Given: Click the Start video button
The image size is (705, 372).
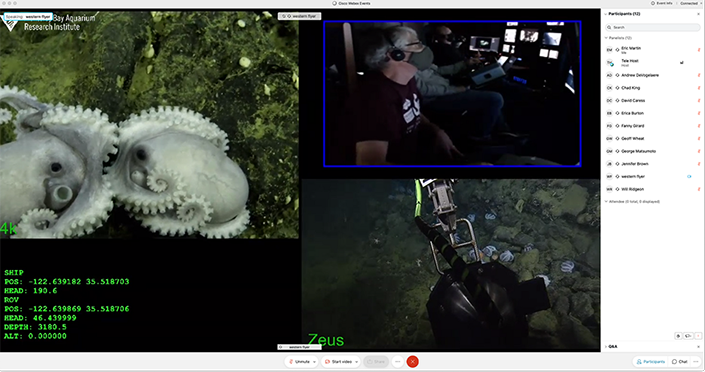Looking at the screenshot, I should click(339, 362).
